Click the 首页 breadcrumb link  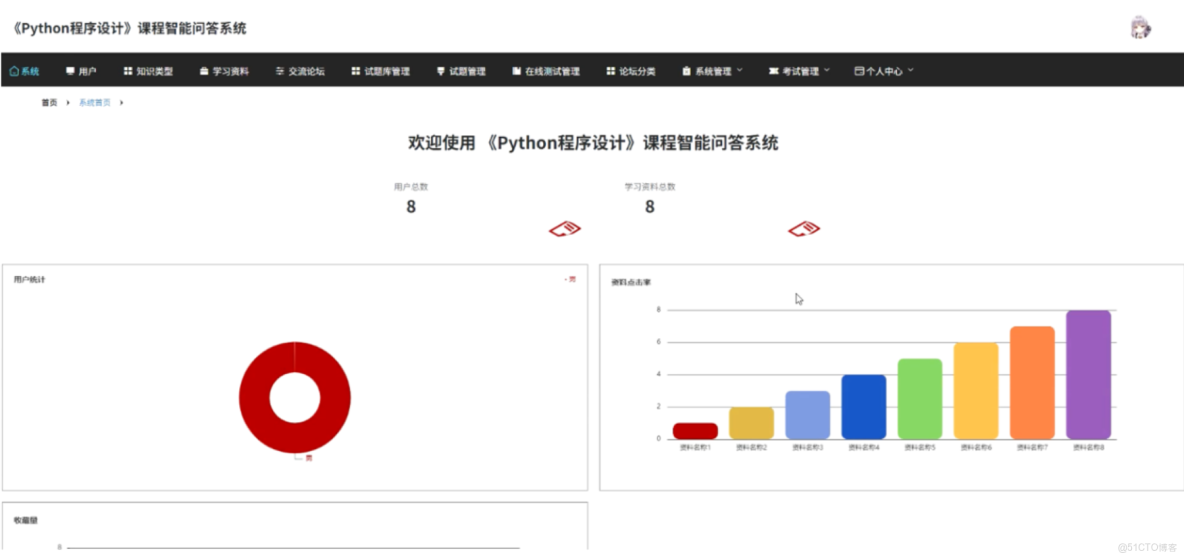49,103
